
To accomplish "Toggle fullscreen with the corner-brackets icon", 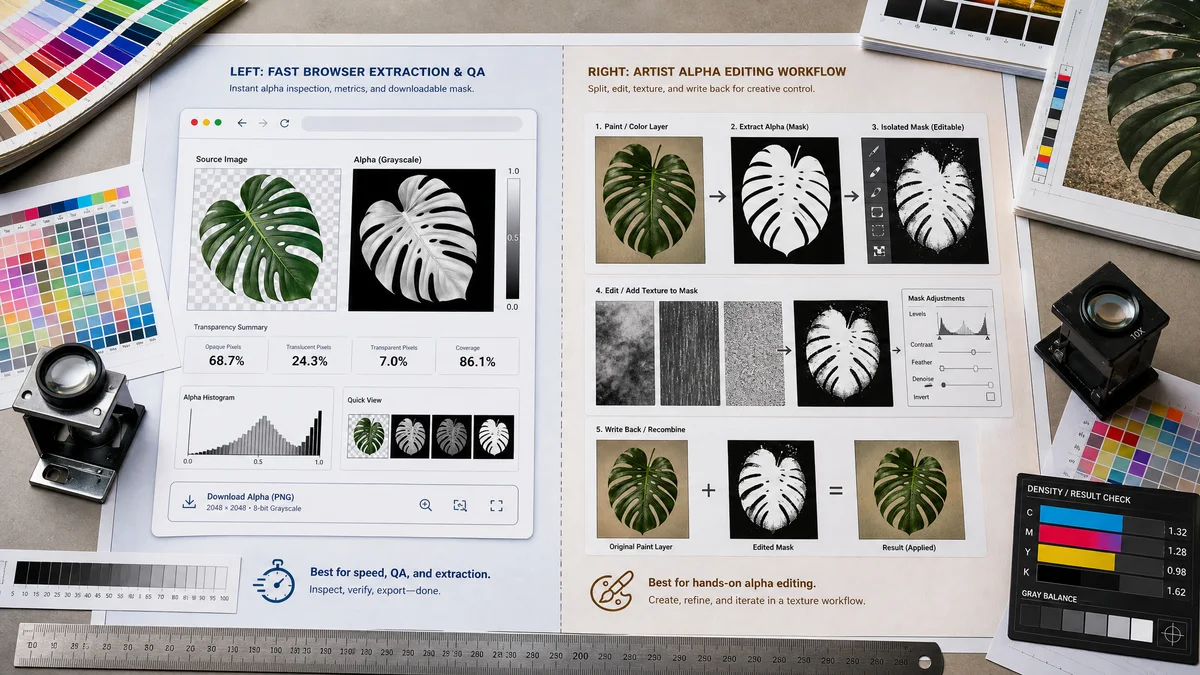I will click(496, 505).
